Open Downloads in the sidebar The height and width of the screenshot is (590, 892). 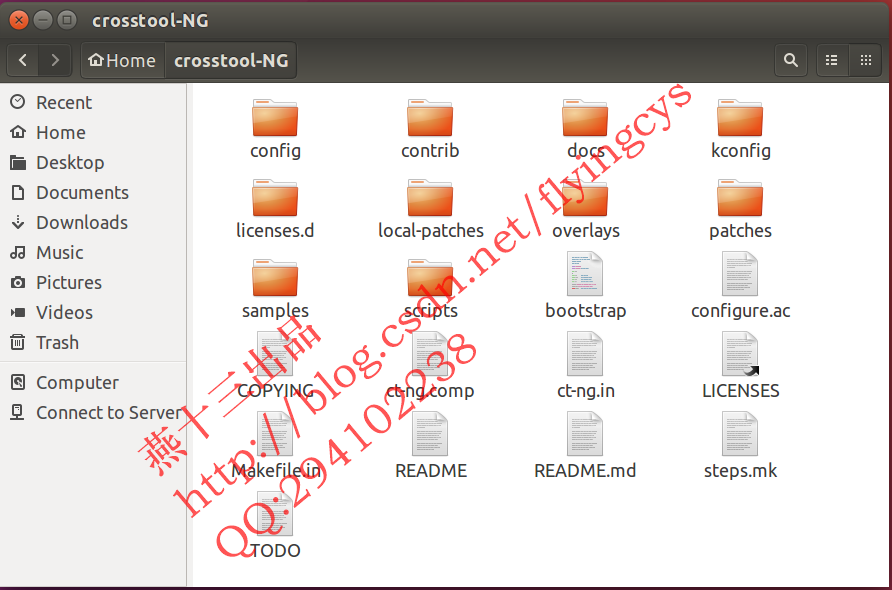point(93,222)
